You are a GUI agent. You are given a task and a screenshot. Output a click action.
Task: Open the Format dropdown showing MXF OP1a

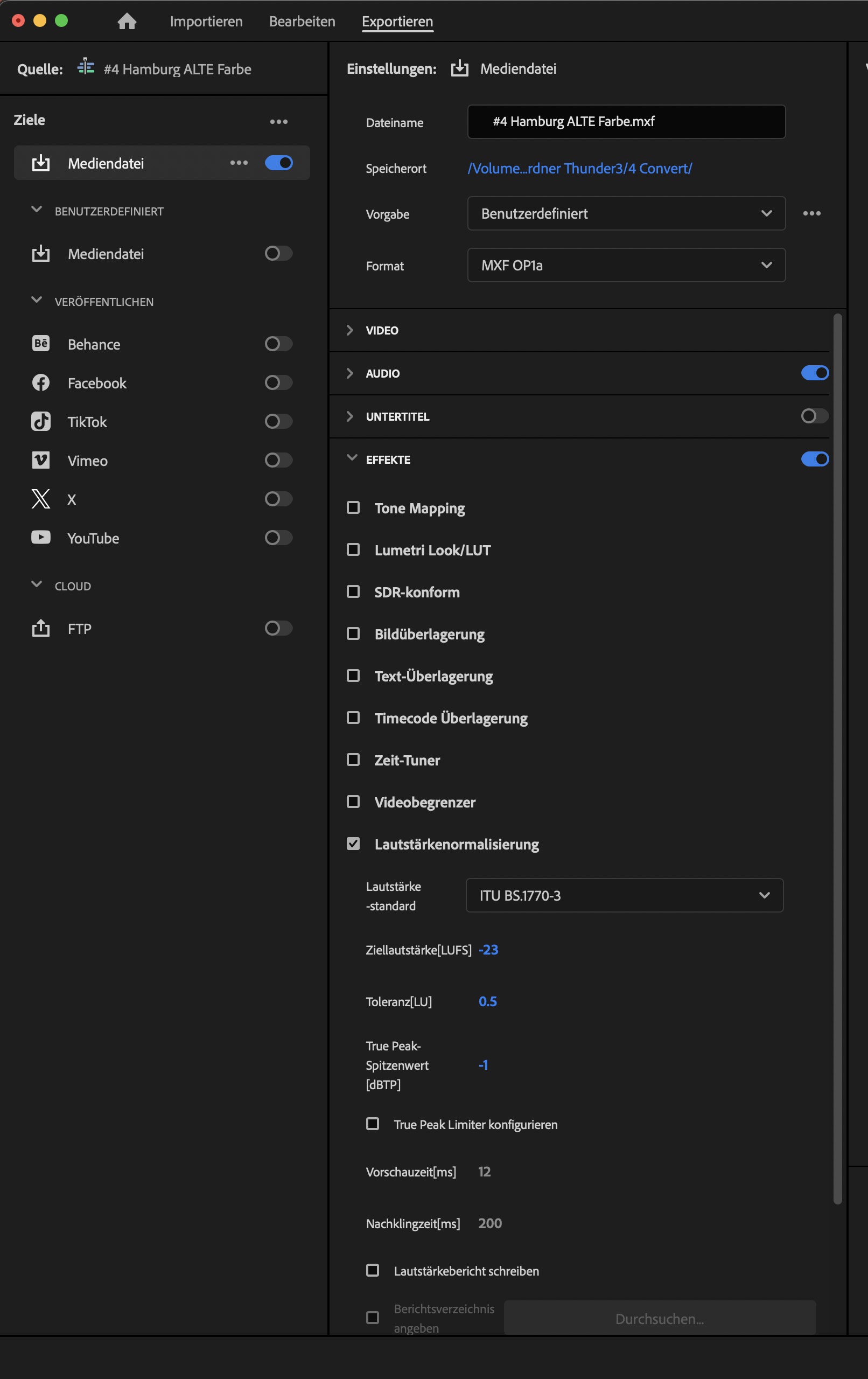point(626,265)
